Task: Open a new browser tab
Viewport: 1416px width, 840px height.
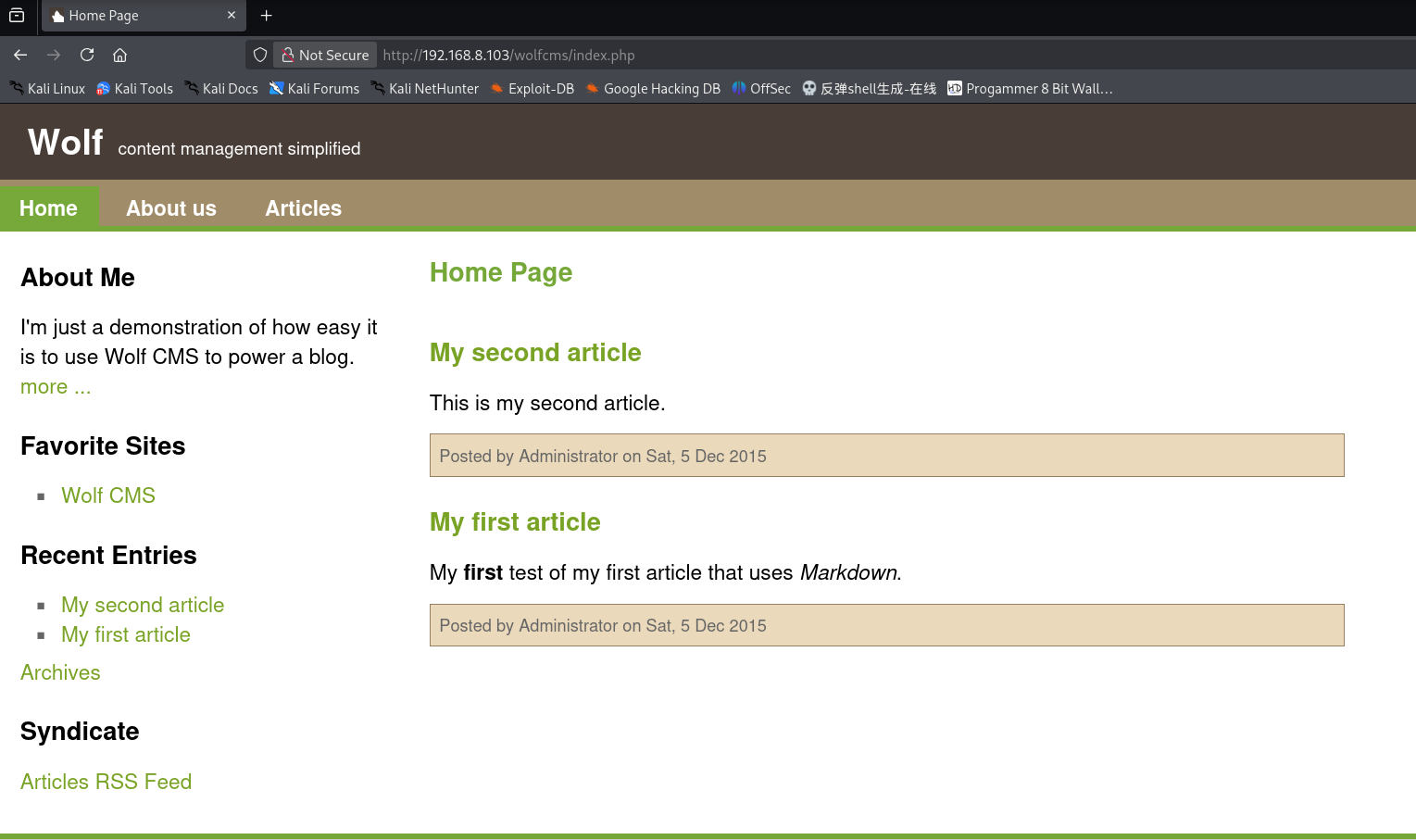Action: pyautogui.click(x=267, y=16)
